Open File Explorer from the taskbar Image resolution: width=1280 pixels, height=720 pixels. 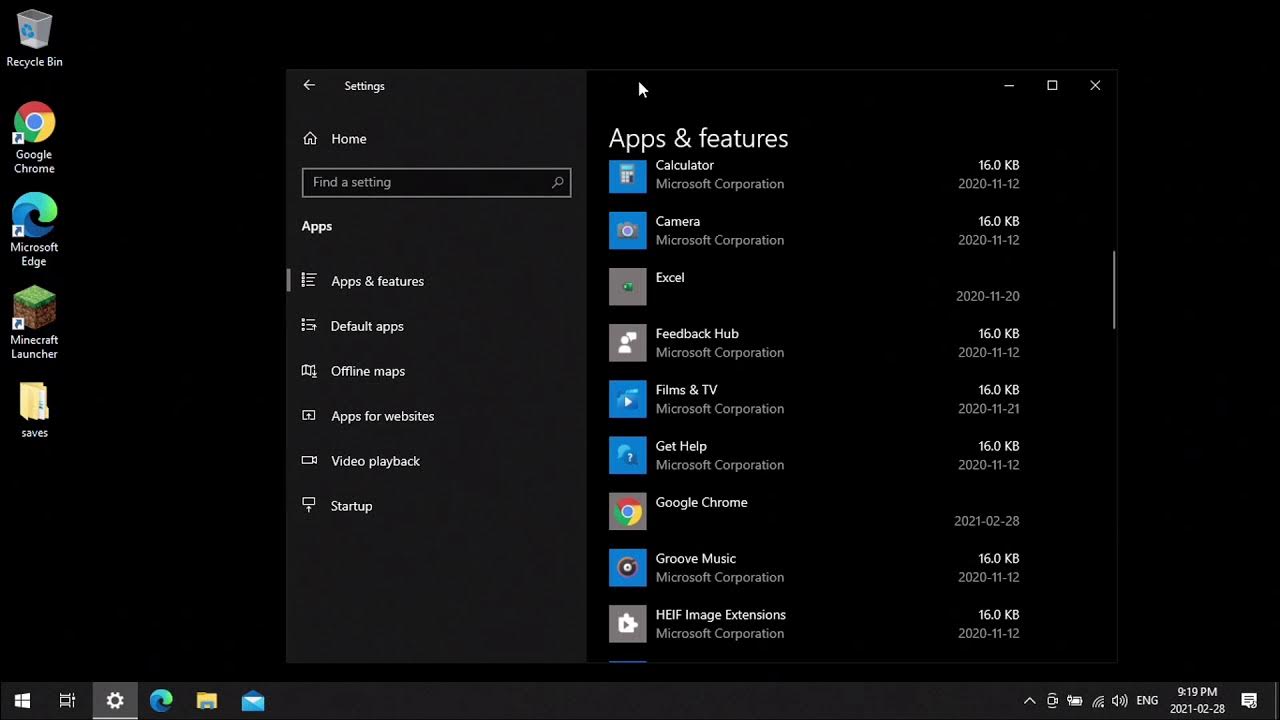click(207, 701)
